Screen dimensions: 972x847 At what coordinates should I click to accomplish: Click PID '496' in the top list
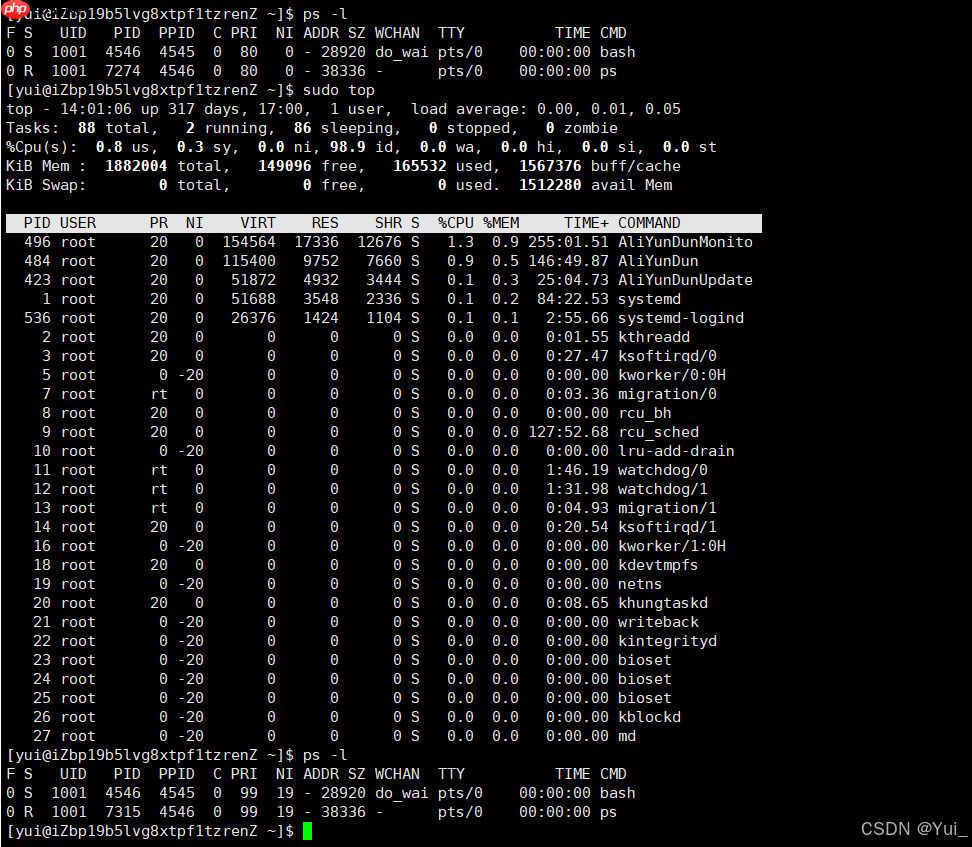(x=37, y=242)
